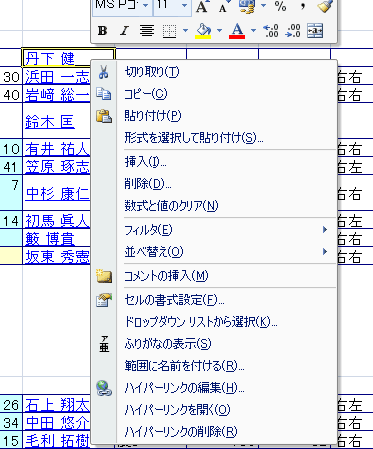Viewport: 373px width, 449px height.
Task: Toggle Italic in the mini toolbar
Action: pyautogui.click(x=124, y=31)
